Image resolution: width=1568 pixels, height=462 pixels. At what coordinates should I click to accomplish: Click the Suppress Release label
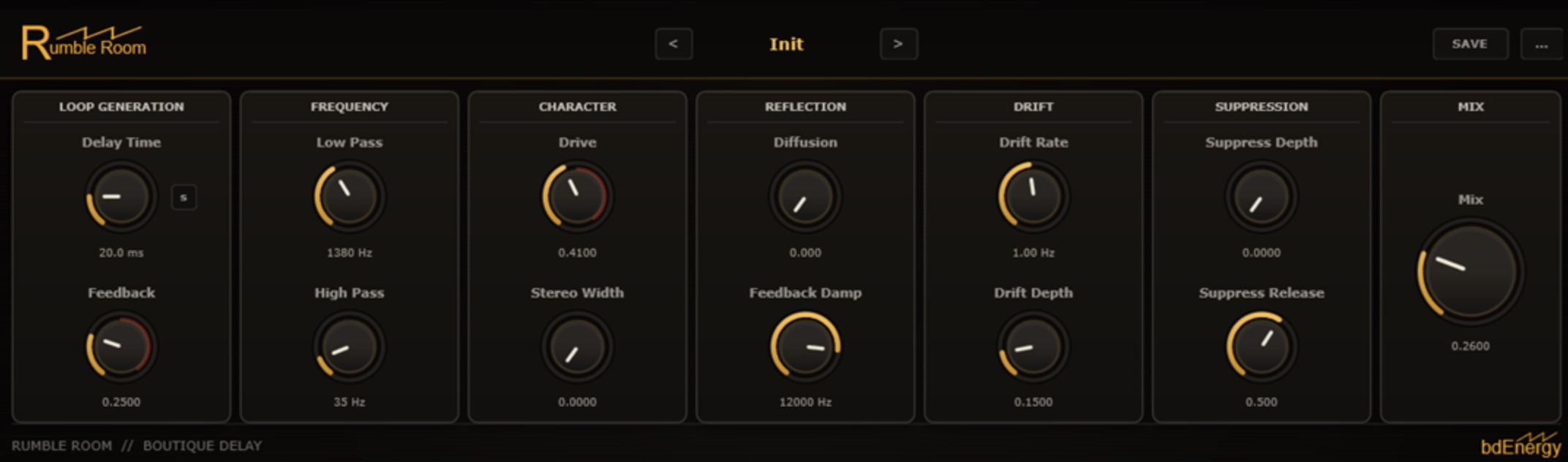1262,293
